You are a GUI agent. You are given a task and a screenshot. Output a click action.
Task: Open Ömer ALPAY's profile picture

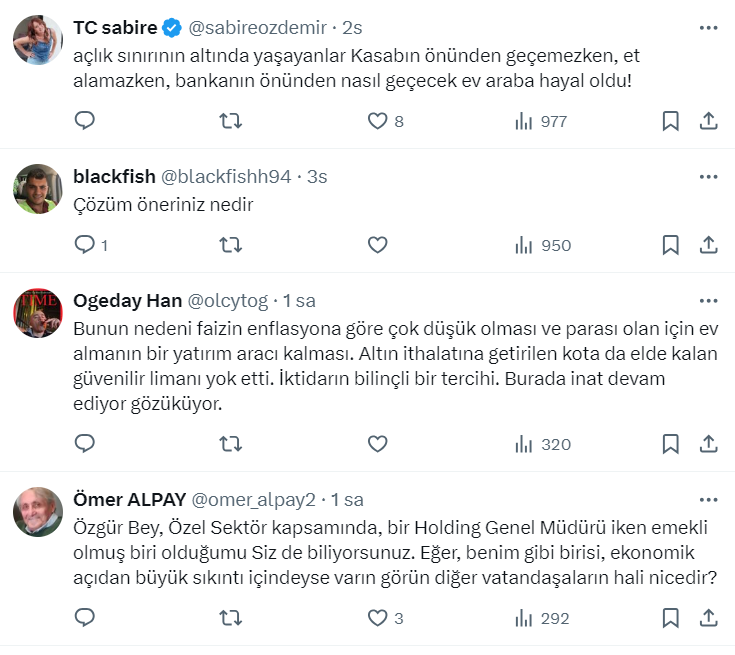point(38,511)
